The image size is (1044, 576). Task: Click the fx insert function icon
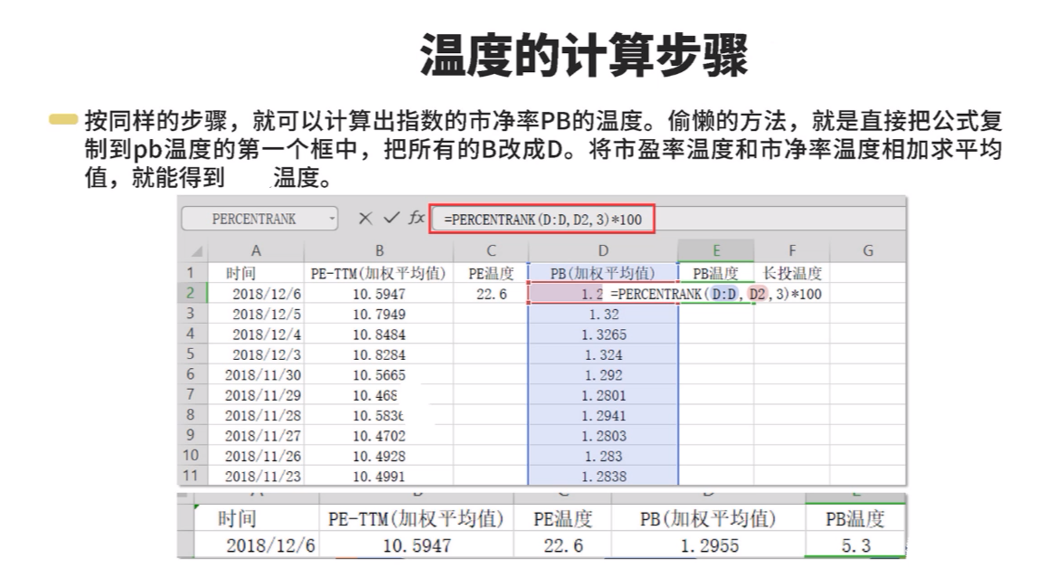416,218
